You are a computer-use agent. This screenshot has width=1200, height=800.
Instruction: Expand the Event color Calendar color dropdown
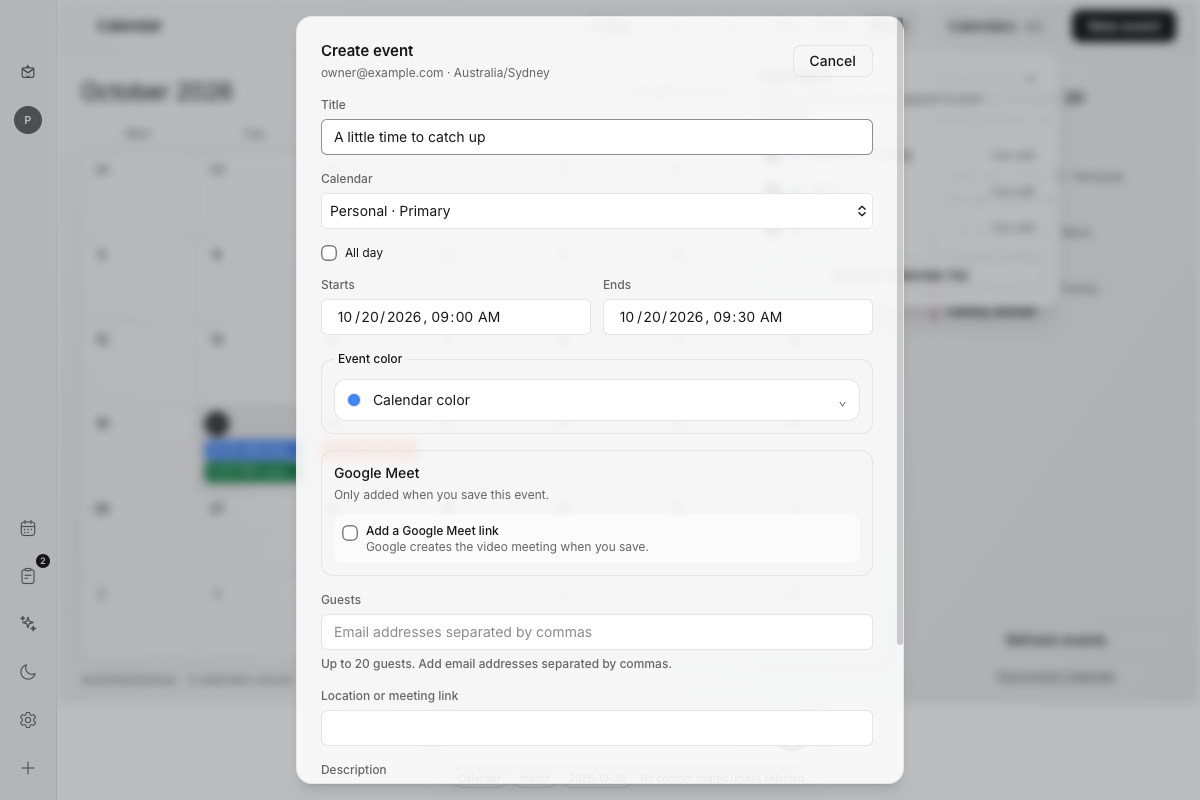pyautogui.click(x=597, y=400)
